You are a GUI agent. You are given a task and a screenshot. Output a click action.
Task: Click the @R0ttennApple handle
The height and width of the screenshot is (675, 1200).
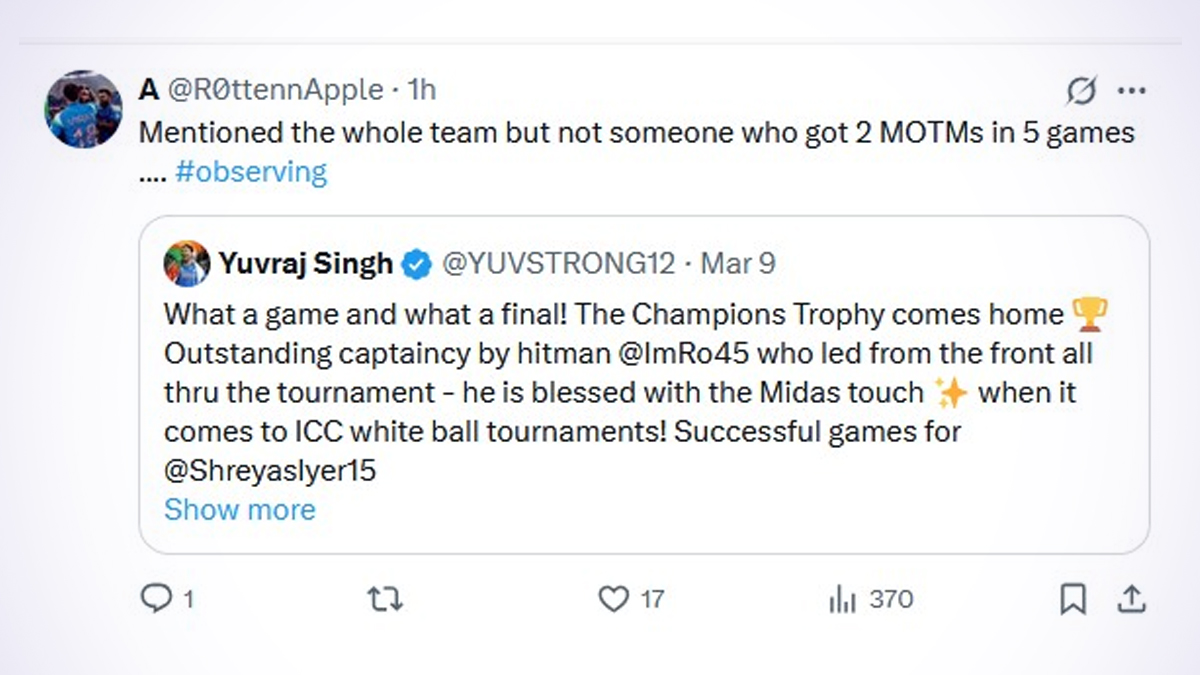pyautogui.click(x=275, y=90)
